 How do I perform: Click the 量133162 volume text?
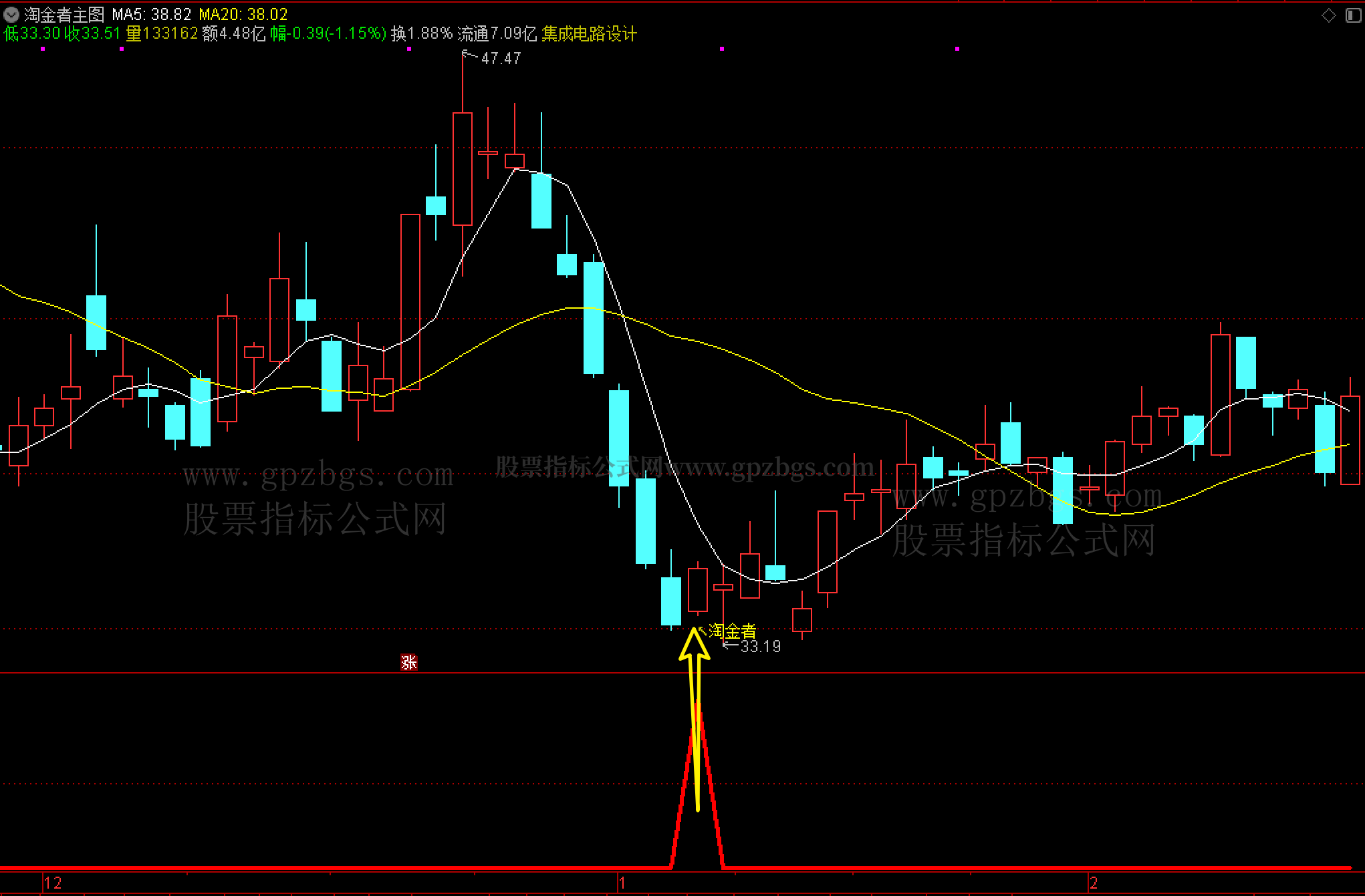tap(162, 33)
